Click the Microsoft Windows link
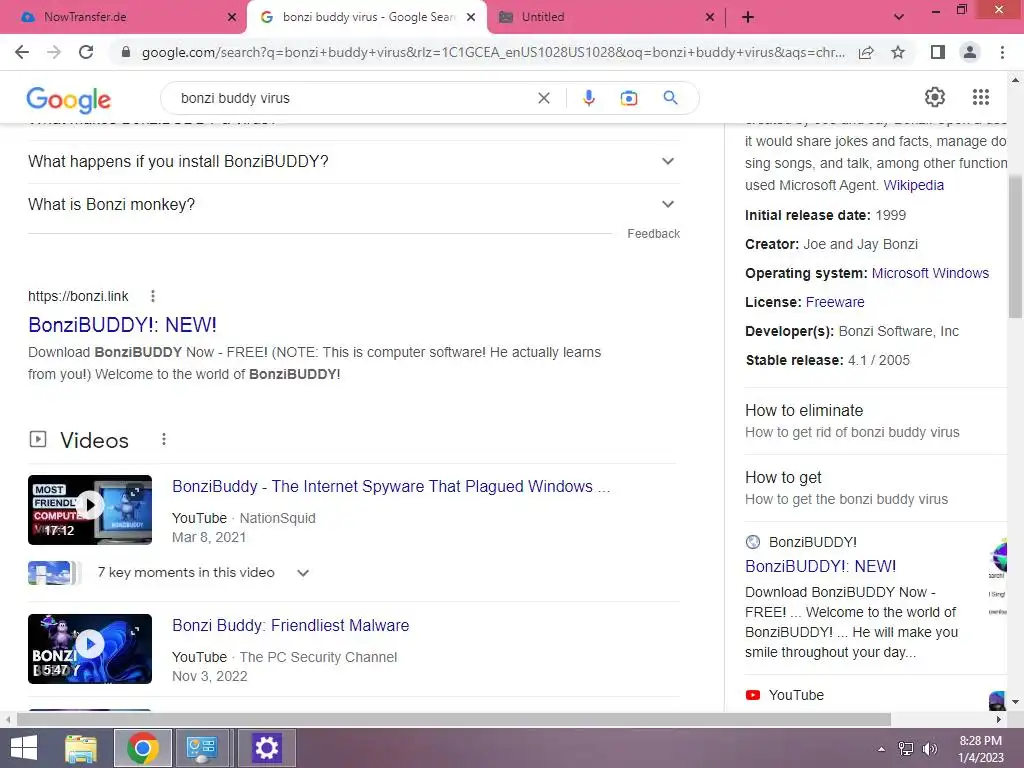The image size is (1024, 768). (930, 273)
